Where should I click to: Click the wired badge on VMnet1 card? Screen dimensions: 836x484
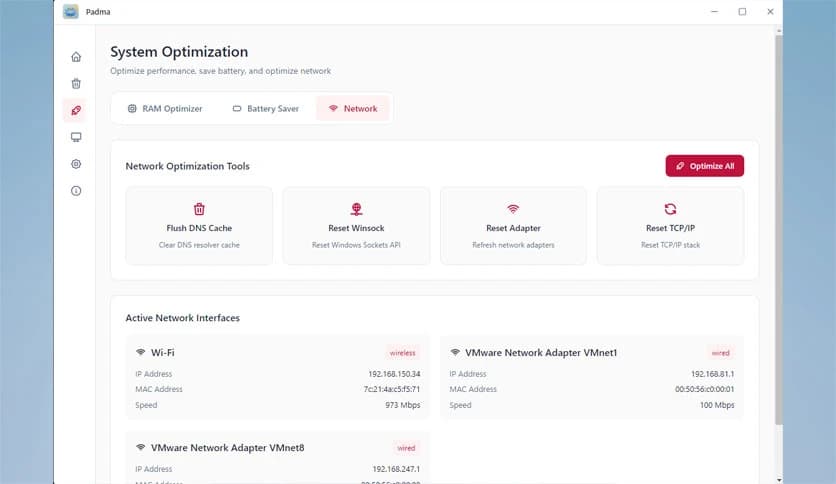click(720, 353)
